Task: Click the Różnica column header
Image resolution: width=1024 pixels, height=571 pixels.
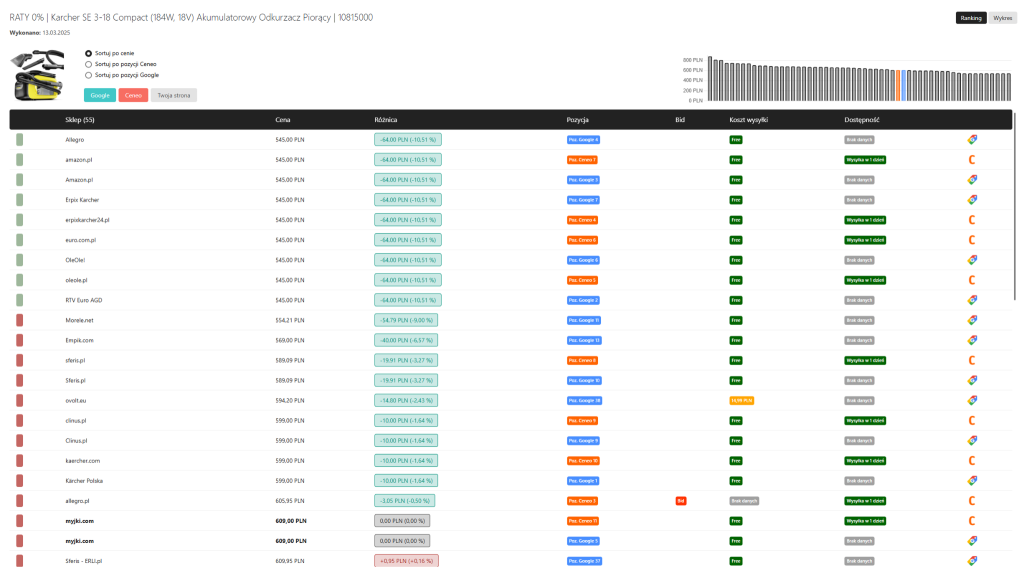Action: [385, 120]
